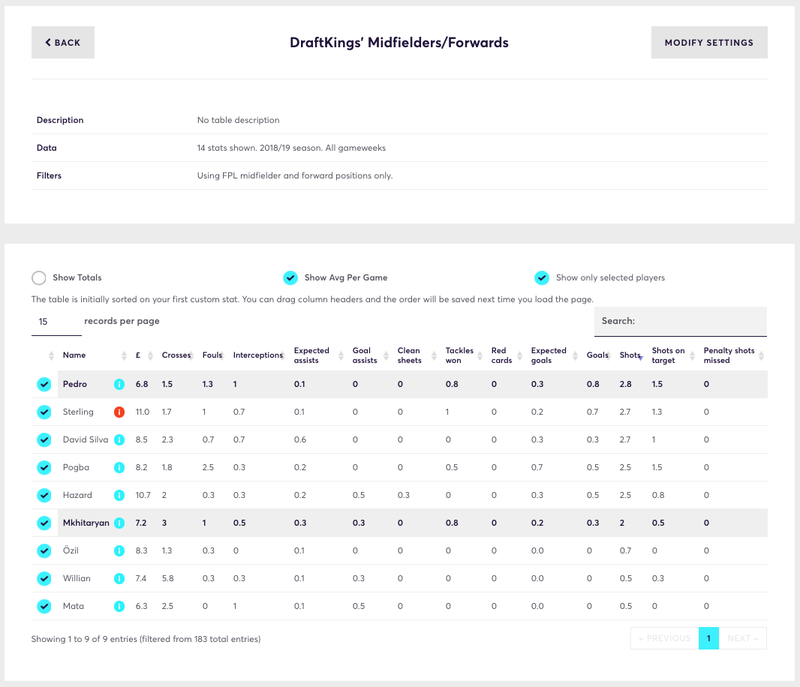
Task: Deselect David Silva row checkmark
Action: (44, 440)
